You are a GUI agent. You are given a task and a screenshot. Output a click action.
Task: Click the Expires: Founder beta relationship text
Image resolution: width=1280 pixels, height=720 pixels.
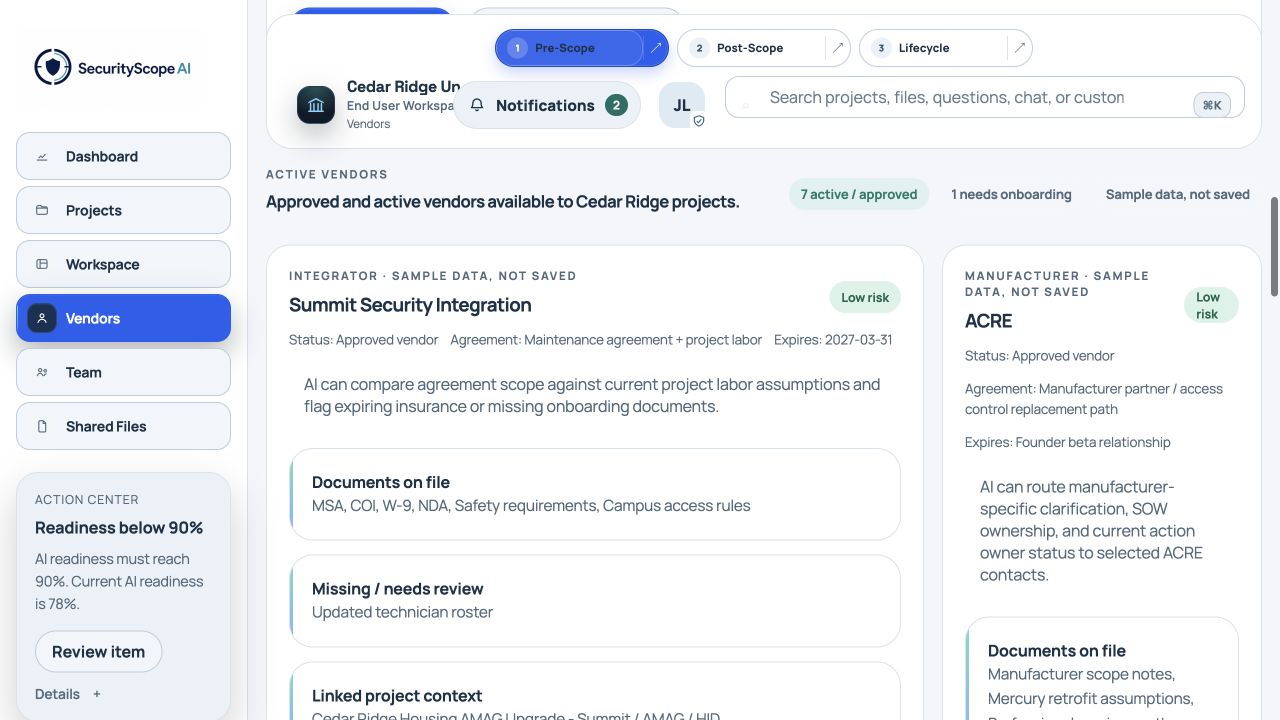1068,442
